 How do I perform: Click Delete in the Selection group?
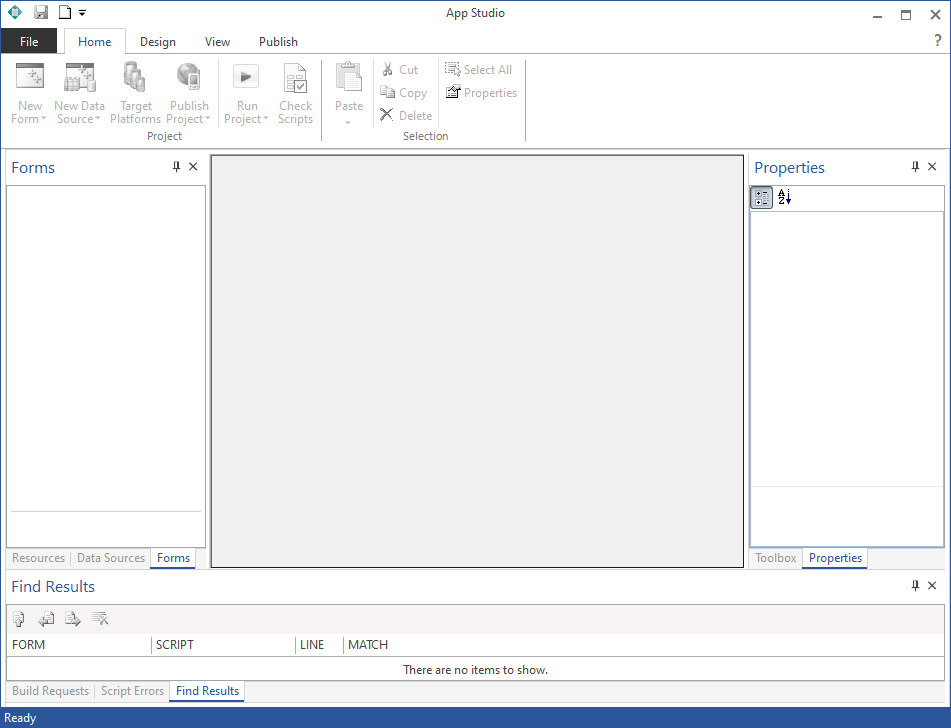tap(406, 115)
